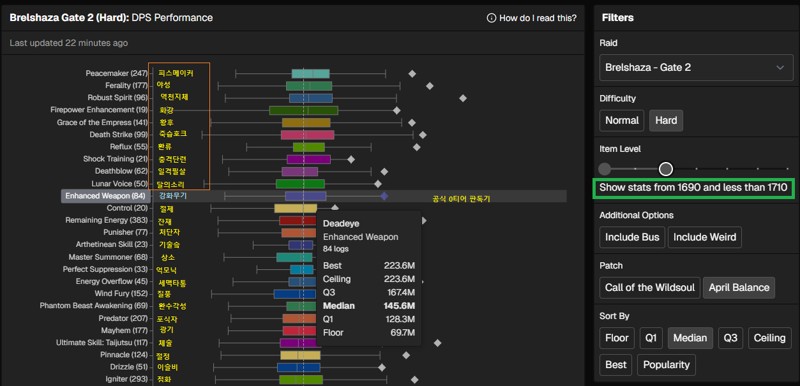Image resolution: width=800 pixels, height=386 pixels.
Task: Click the Drizzle (51) row label
Action: coord(129,367)
